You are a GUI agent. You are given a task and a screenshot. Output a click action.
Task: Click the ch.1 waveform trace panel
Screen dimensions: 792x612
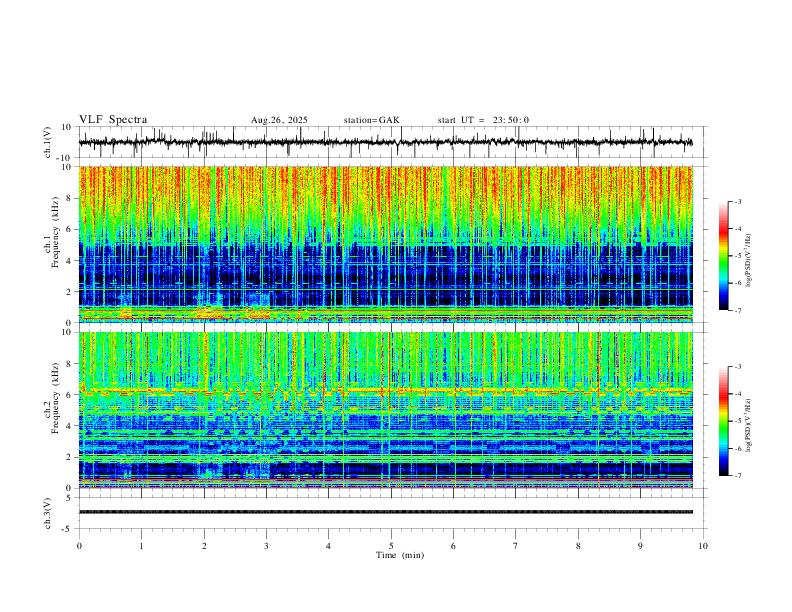coord(392,142)
